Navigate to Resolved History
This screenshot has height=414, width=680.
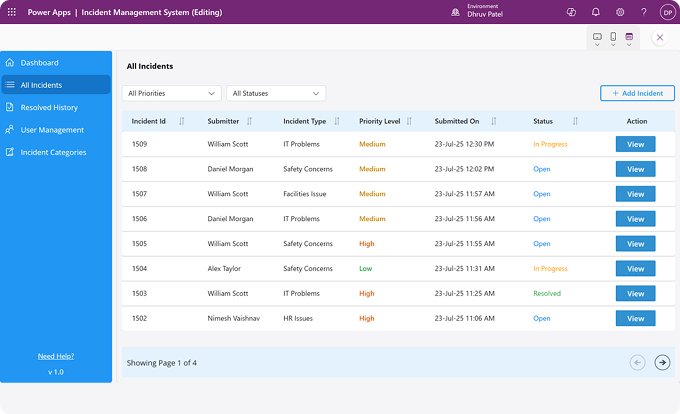[x=49, y=107]
